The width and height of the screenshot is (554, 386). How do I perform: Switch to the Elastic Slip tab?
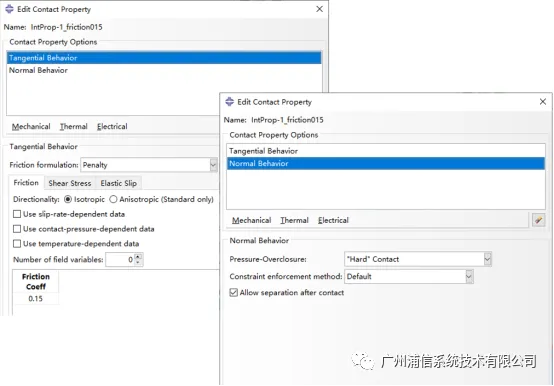[118, 183]
